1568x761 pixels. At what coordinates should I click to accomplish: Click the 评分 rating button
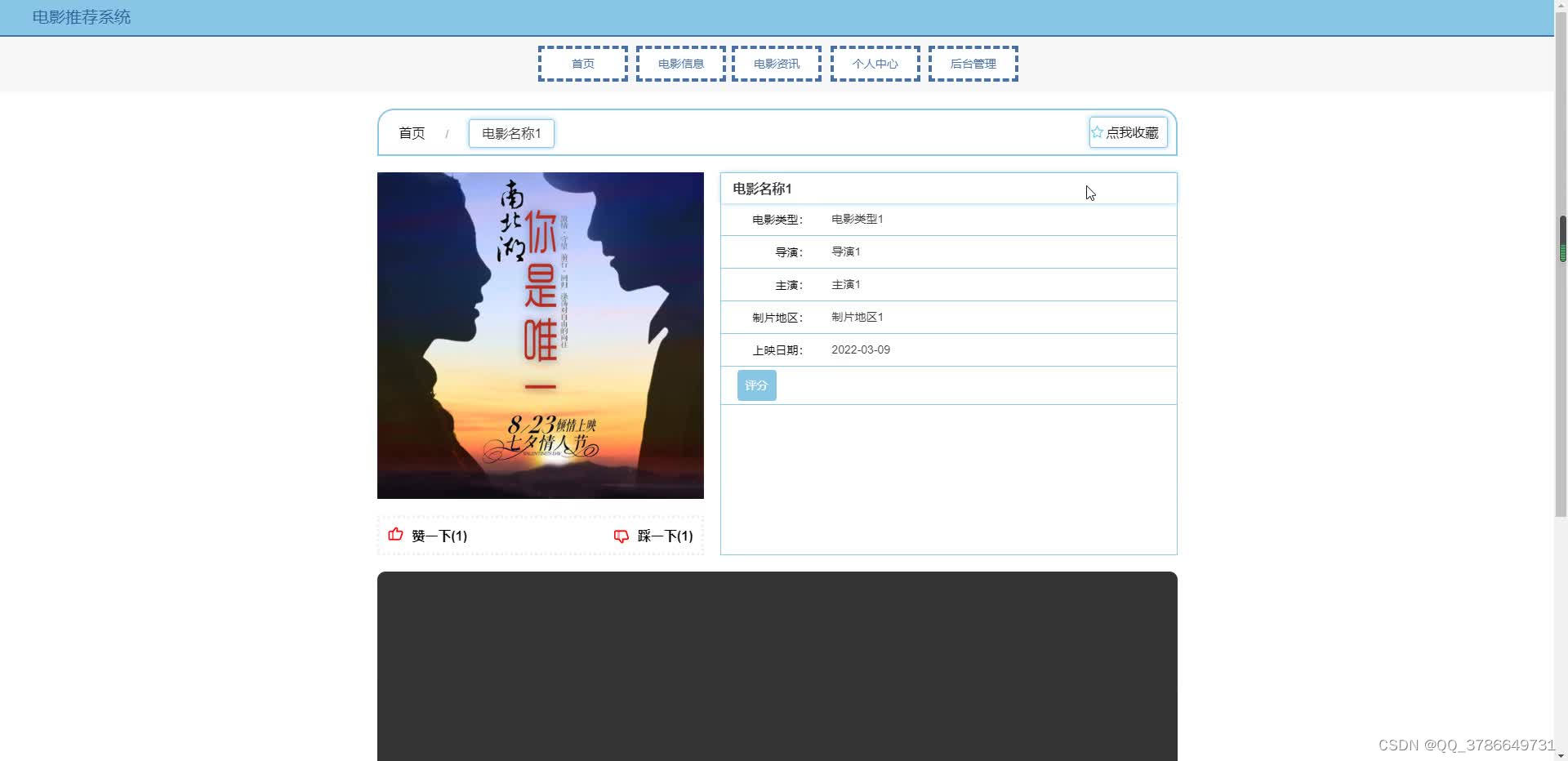point(757,385)
